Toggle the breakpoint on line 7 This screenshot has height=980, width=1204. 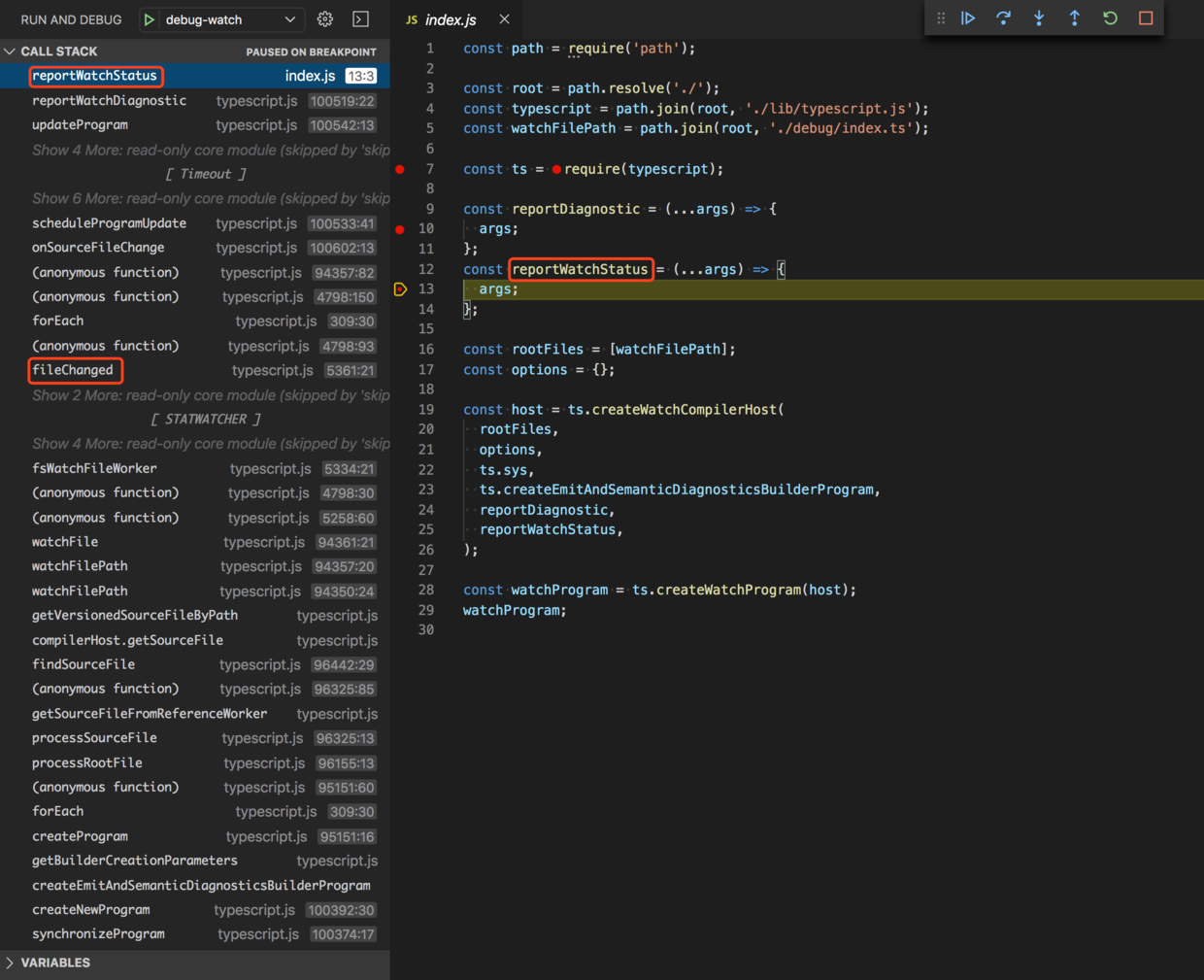click(400, 169)
